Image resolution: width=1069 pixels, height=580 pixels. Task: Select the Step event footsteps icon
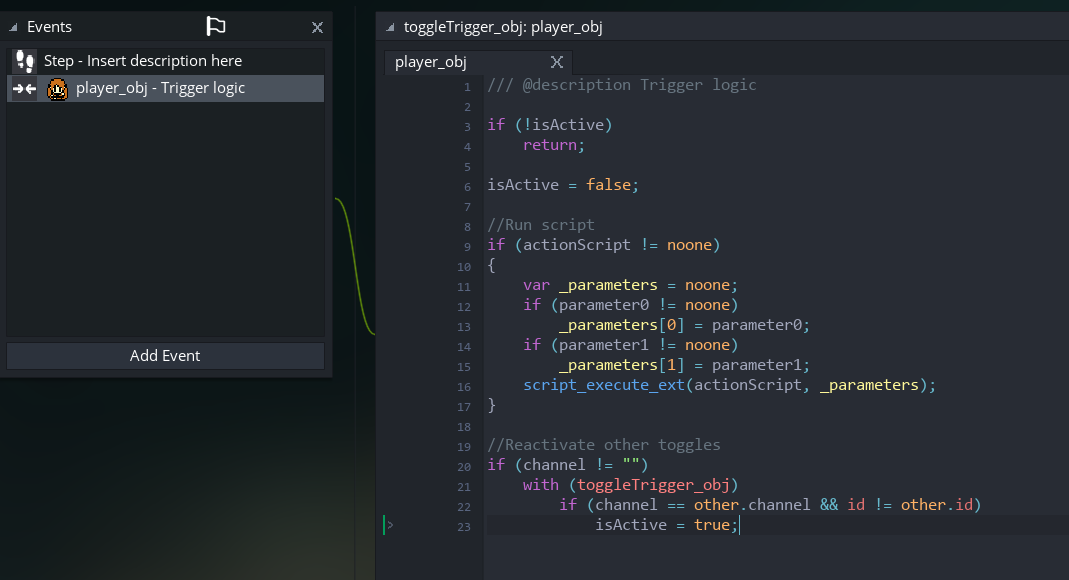tap(25, 61)
